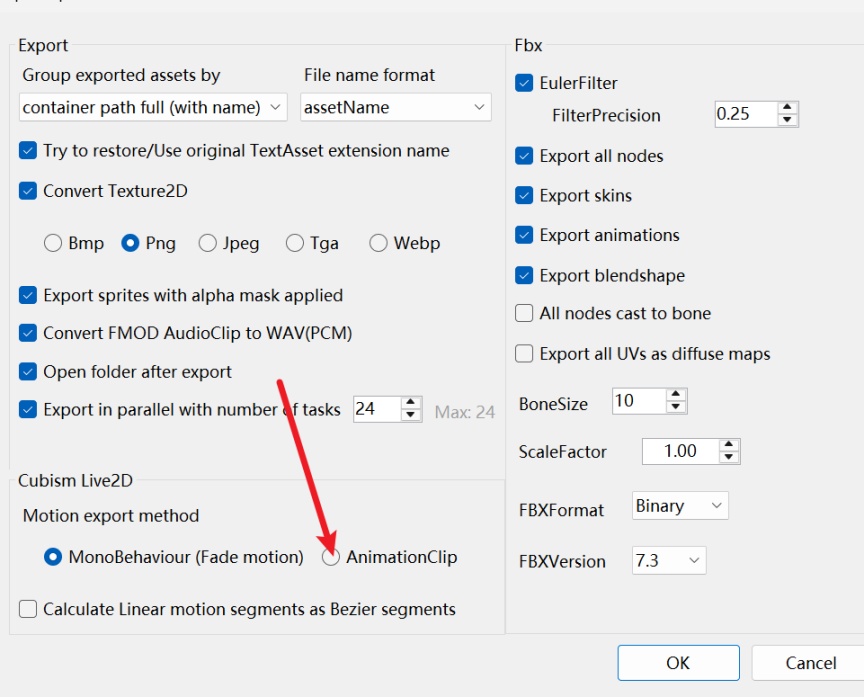
Task: Open the FBXFormat Binary dropdown
Action: tap(680, 506)
